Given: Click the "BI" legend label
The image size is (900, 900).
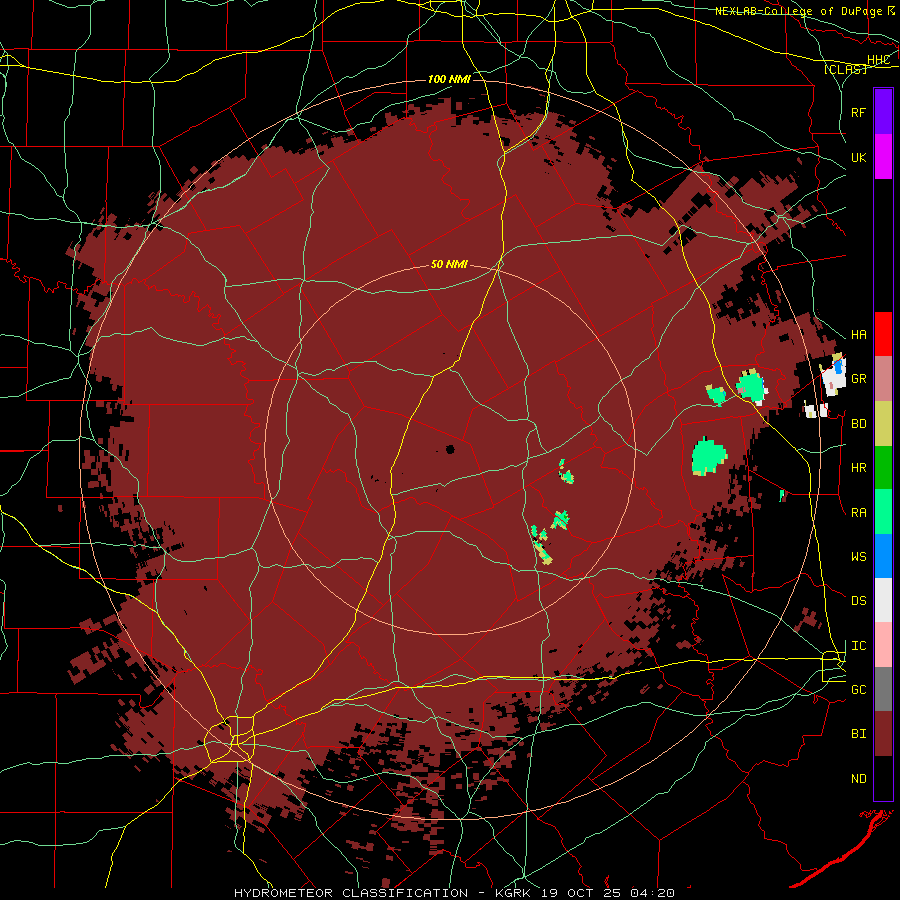Looking at the screenshot, I should (x=858, y=734).
